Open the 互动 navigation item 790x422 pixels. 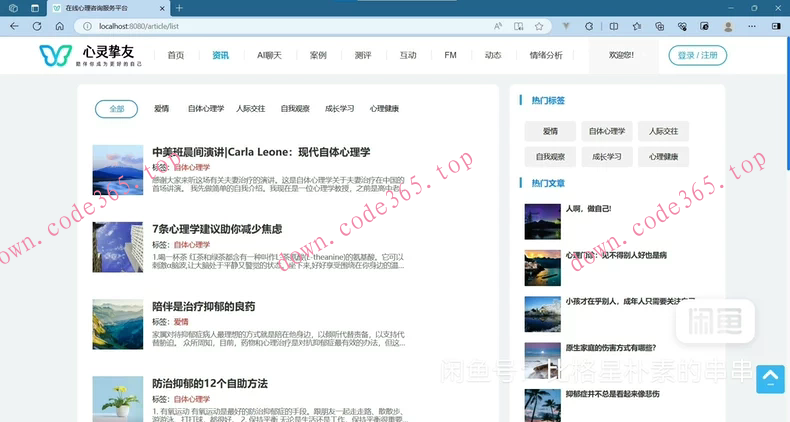(x=408, y=55)
